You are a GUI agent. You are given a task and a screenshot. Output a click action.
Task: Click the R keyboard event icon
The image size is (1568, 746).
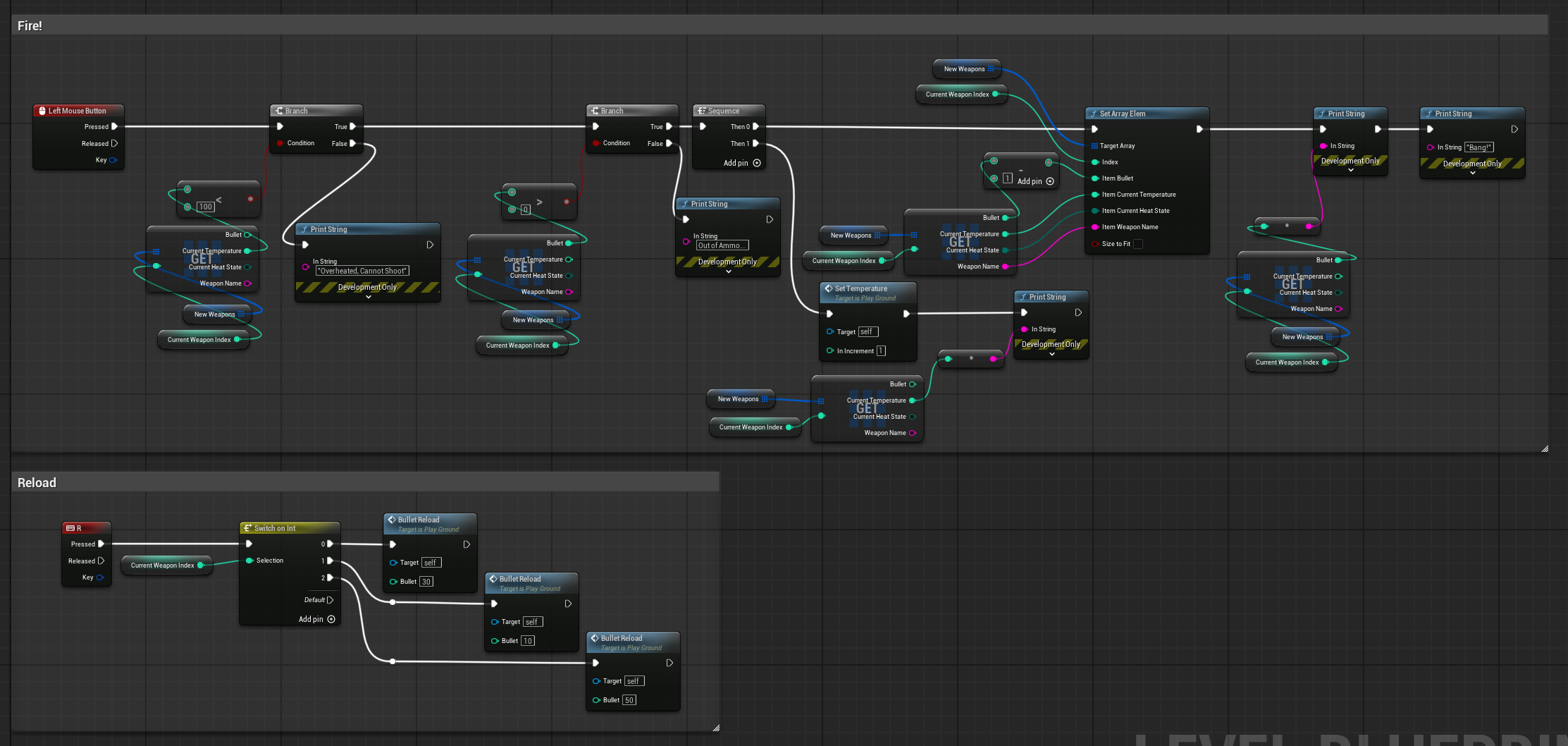[70, 528]
